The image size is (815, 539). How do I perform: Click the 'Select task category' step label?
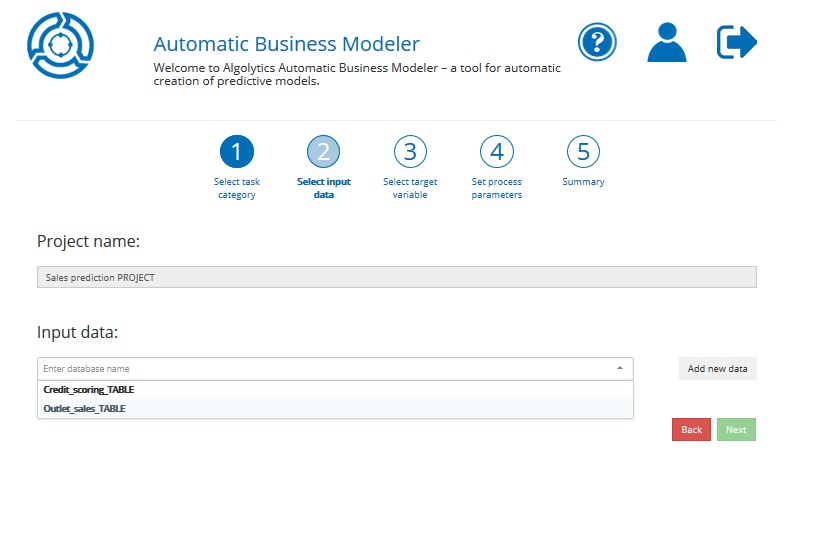(236, 188)
